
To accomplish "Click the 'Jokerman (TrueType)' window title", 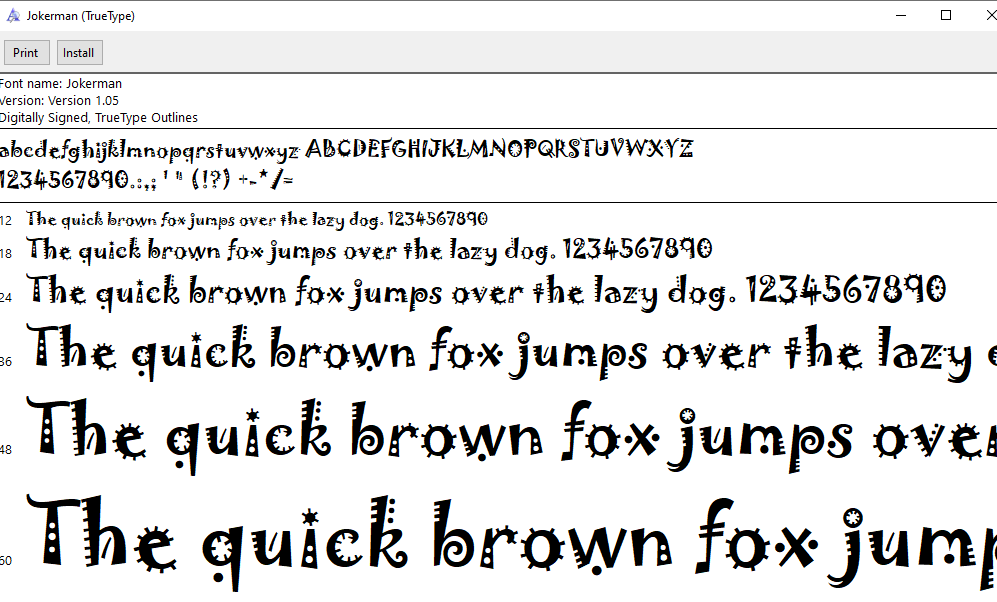I will [81, 16].
